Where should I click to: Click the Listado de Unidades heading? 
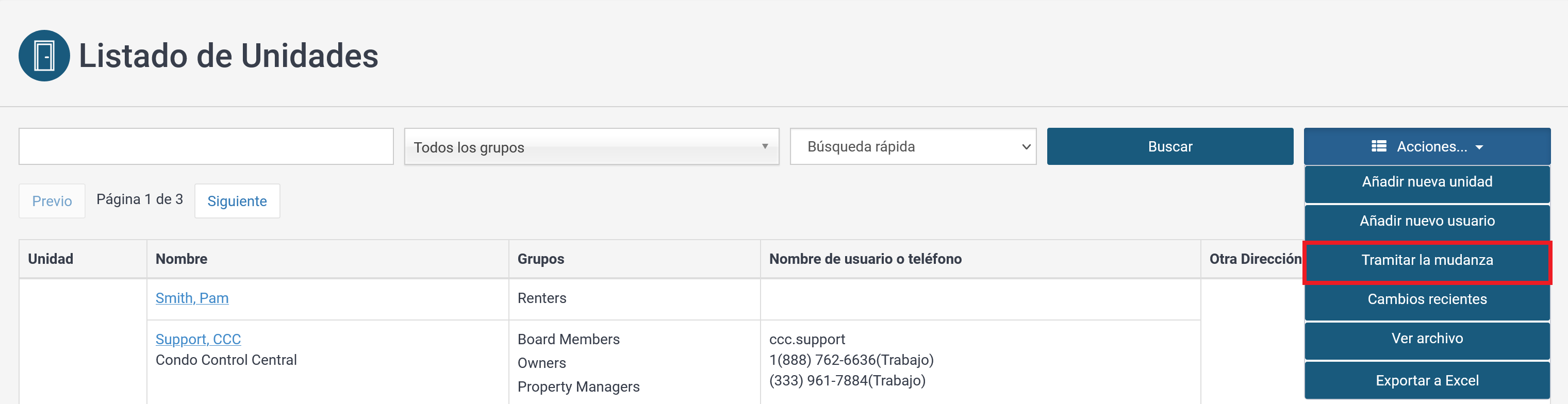(228, 56)
